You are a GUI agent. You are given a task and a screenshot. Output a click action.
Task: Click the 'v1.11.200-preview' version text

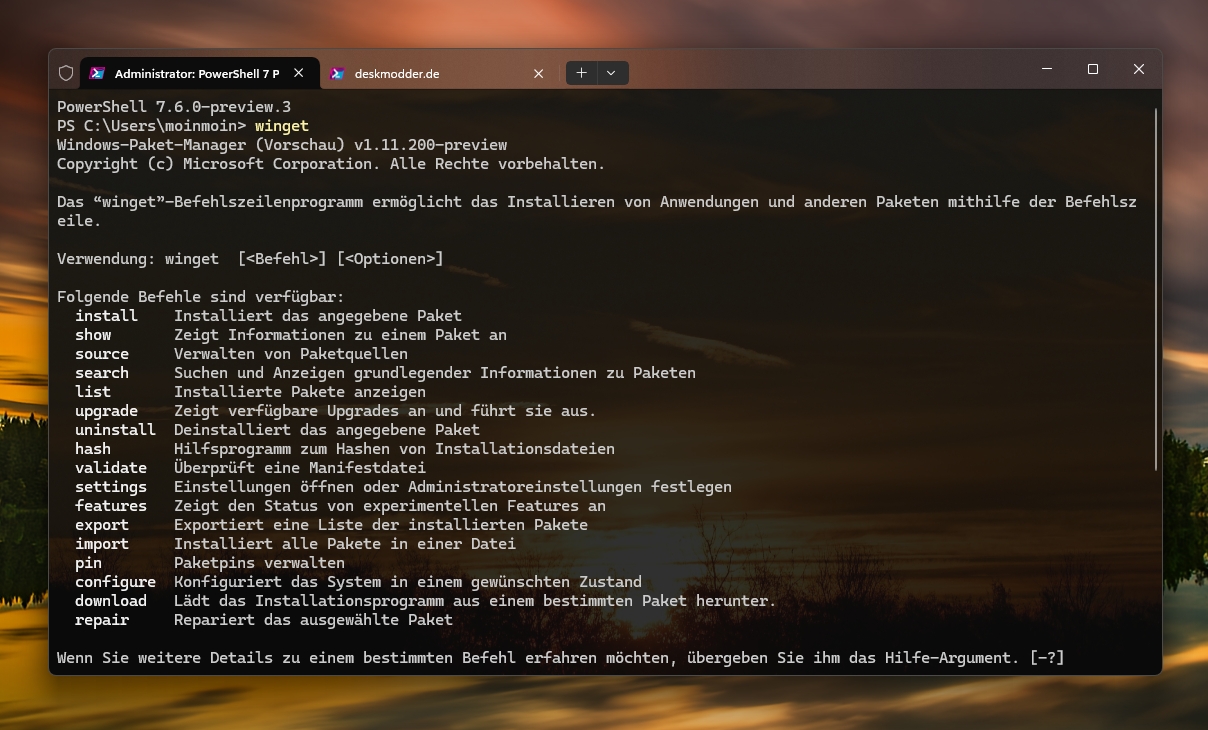tap(430, 145)
